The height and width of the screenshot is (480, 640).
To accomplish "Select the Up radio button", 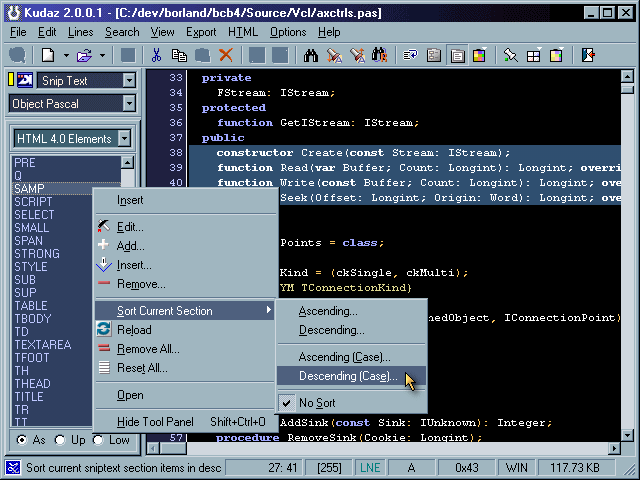I will pyautogui.click(x=60, y=440).
